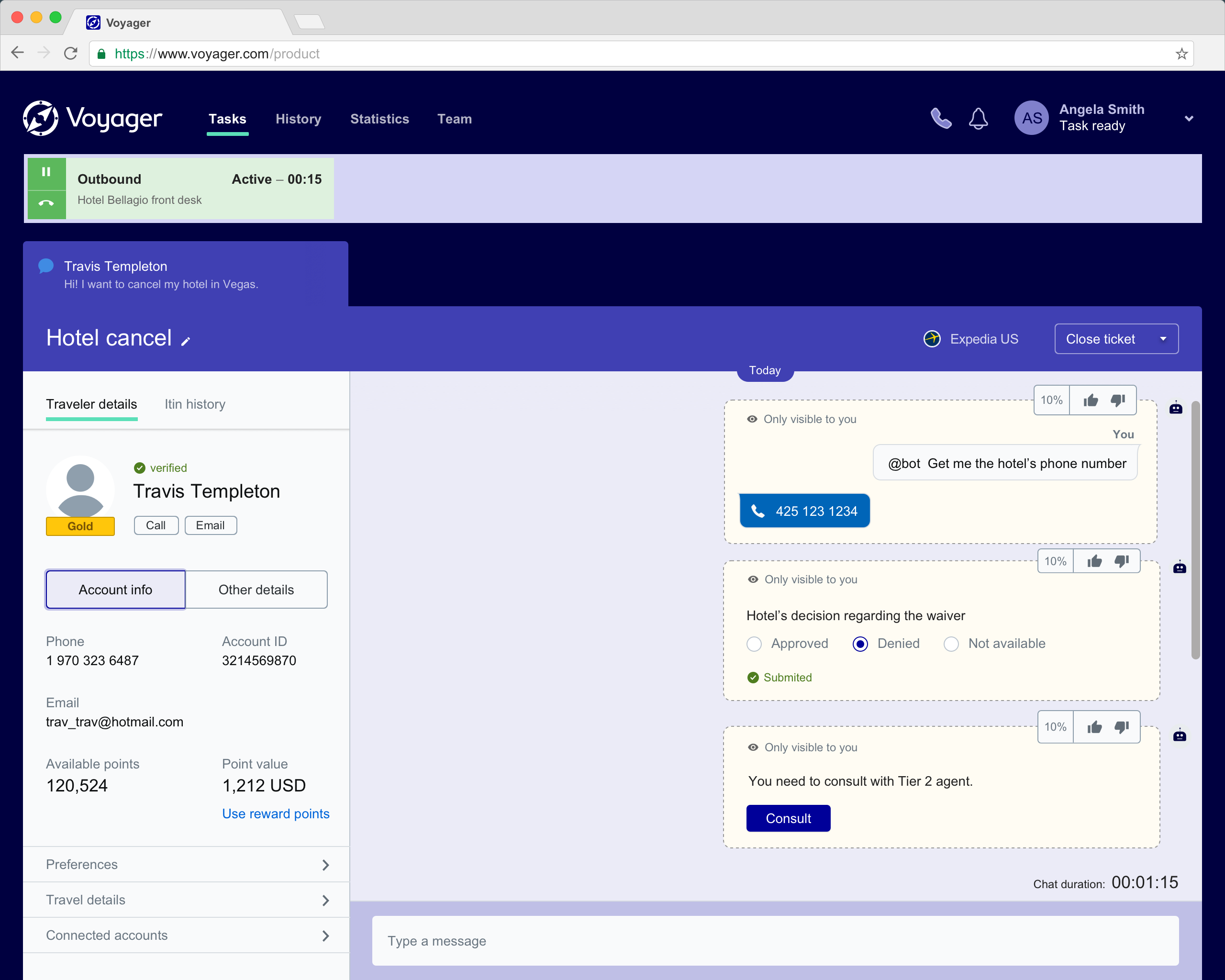Screen dimensions: 1225x980
Task: Hang up the Hotel Bellagio call
Action: pos(46,203)
